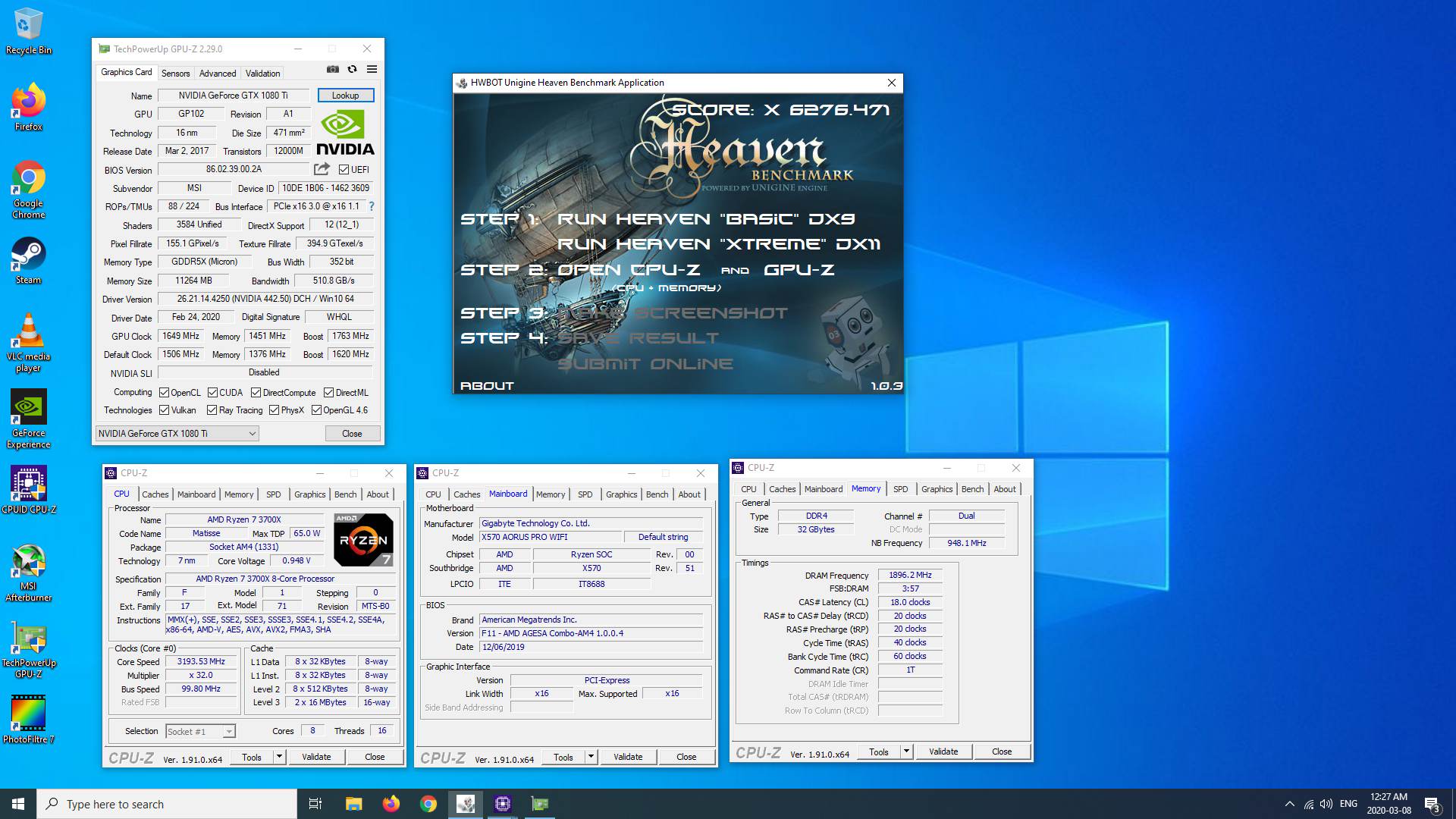Open Steam desktop shortcut
The height and width of the screenshot is (819, 1456).
[x=29, y=262]
